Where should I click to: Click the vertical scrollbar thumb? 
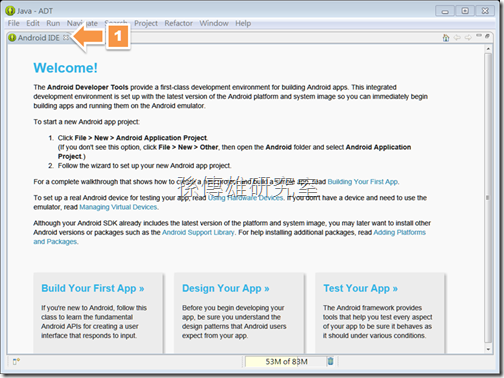[488, 198]
